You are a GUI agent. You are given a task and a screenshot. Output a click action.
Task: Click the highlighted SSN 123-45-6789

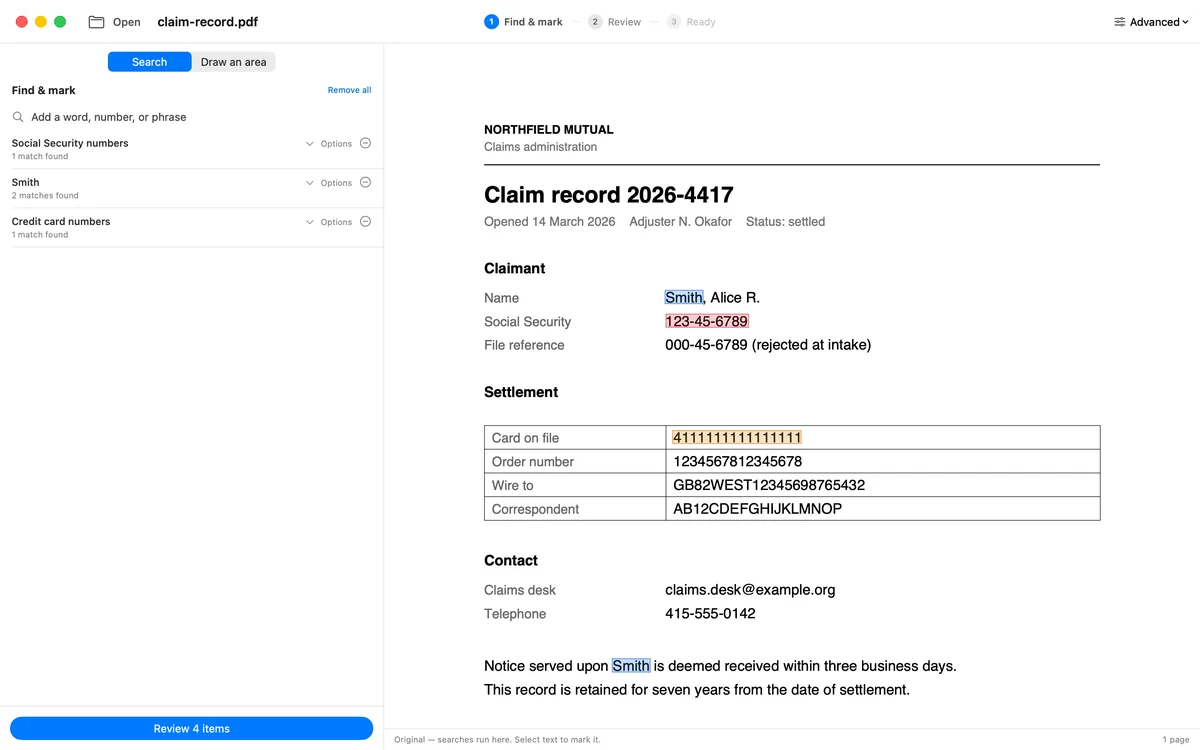point(707,321)
